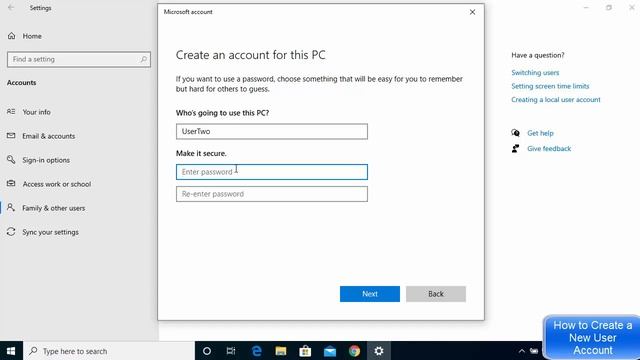Open the Windows Start menu
640x360 pixels.
[x=11, y=351]
